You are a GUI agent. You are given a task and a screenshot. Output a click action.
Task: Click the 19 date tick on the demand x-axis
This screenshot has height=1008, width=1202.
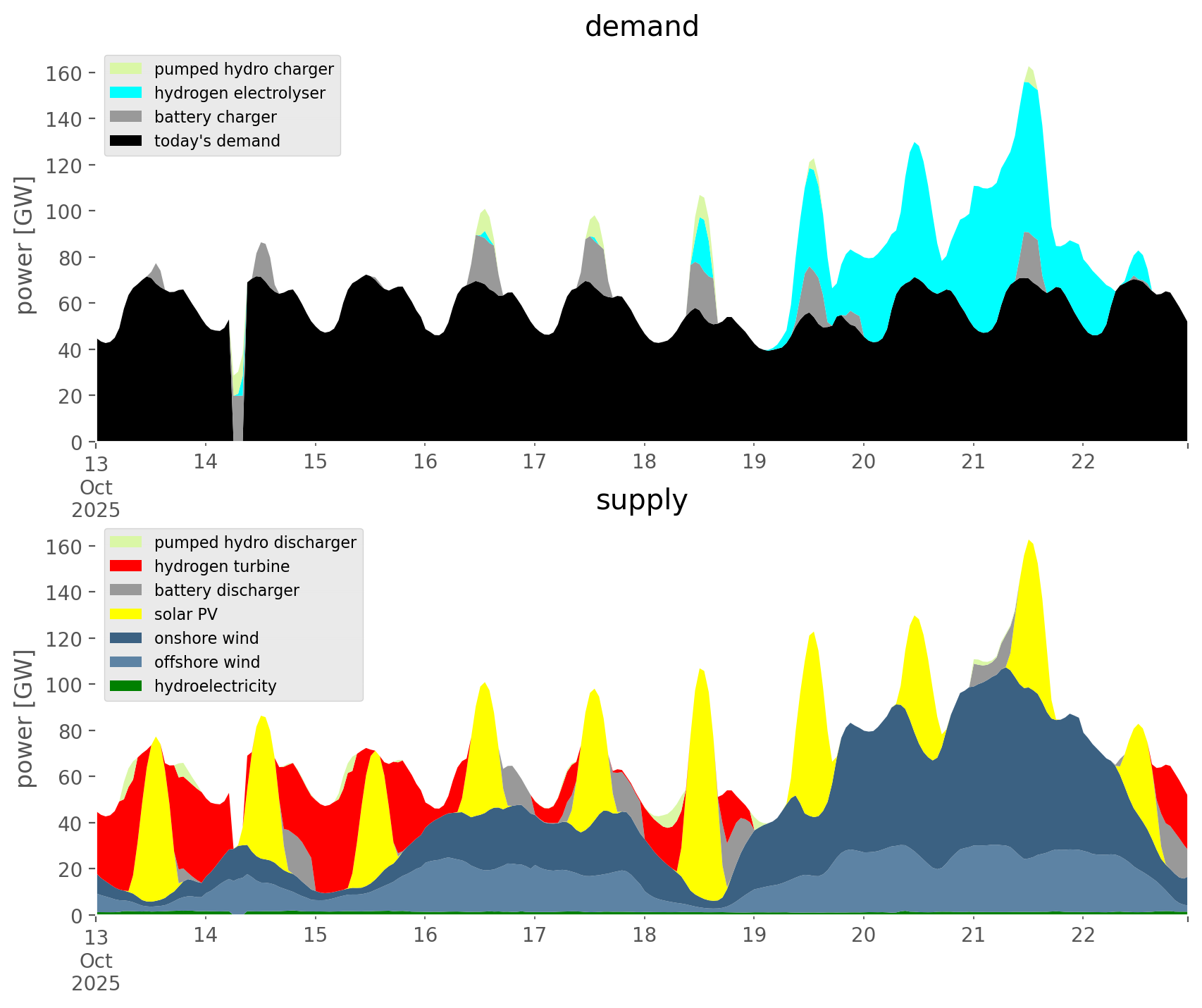point(753,461)
